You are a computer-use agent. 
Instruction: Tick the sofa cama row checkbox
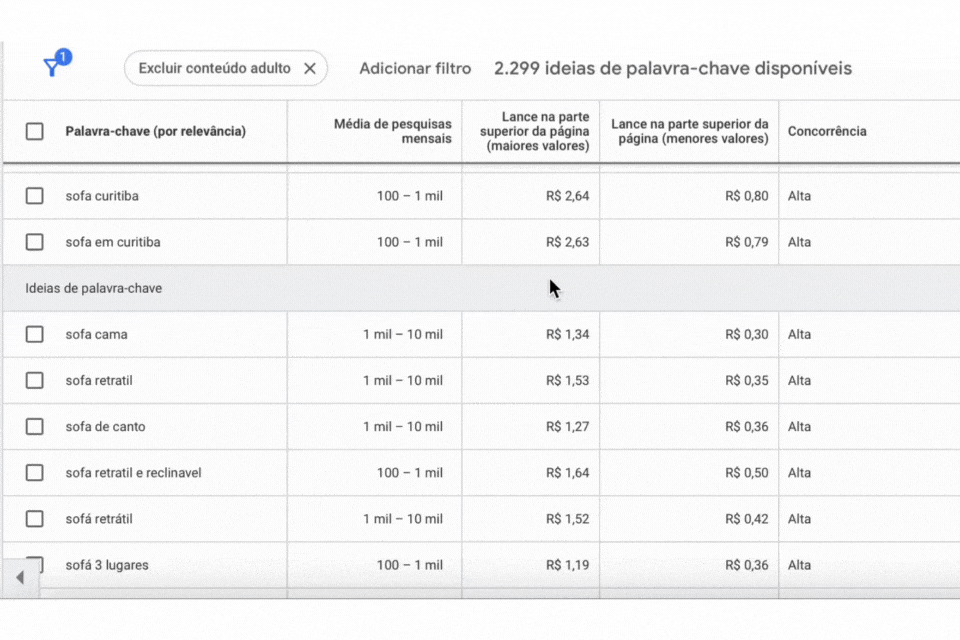35,334
